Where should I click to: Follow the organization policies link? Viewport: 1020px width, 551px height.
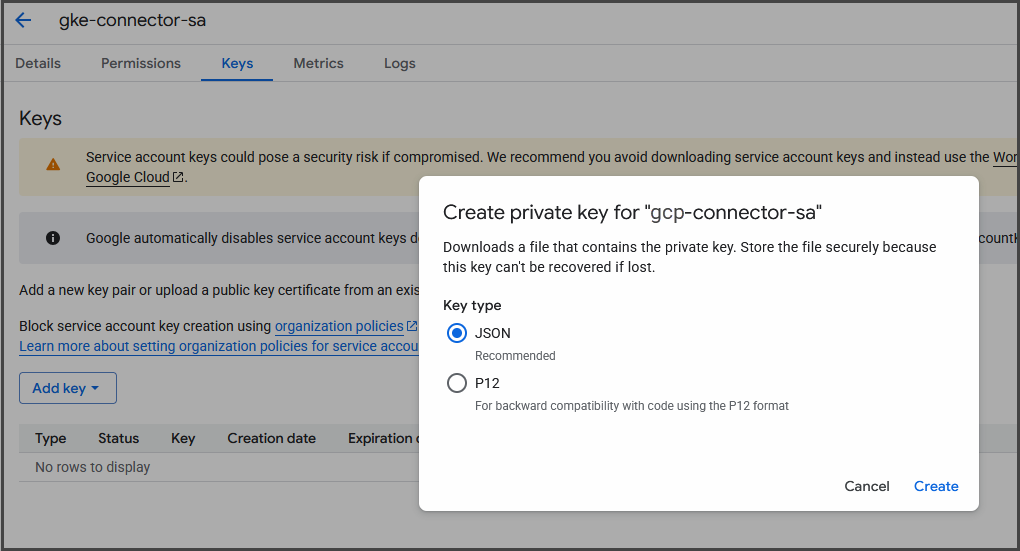click(x=339, y=326)
